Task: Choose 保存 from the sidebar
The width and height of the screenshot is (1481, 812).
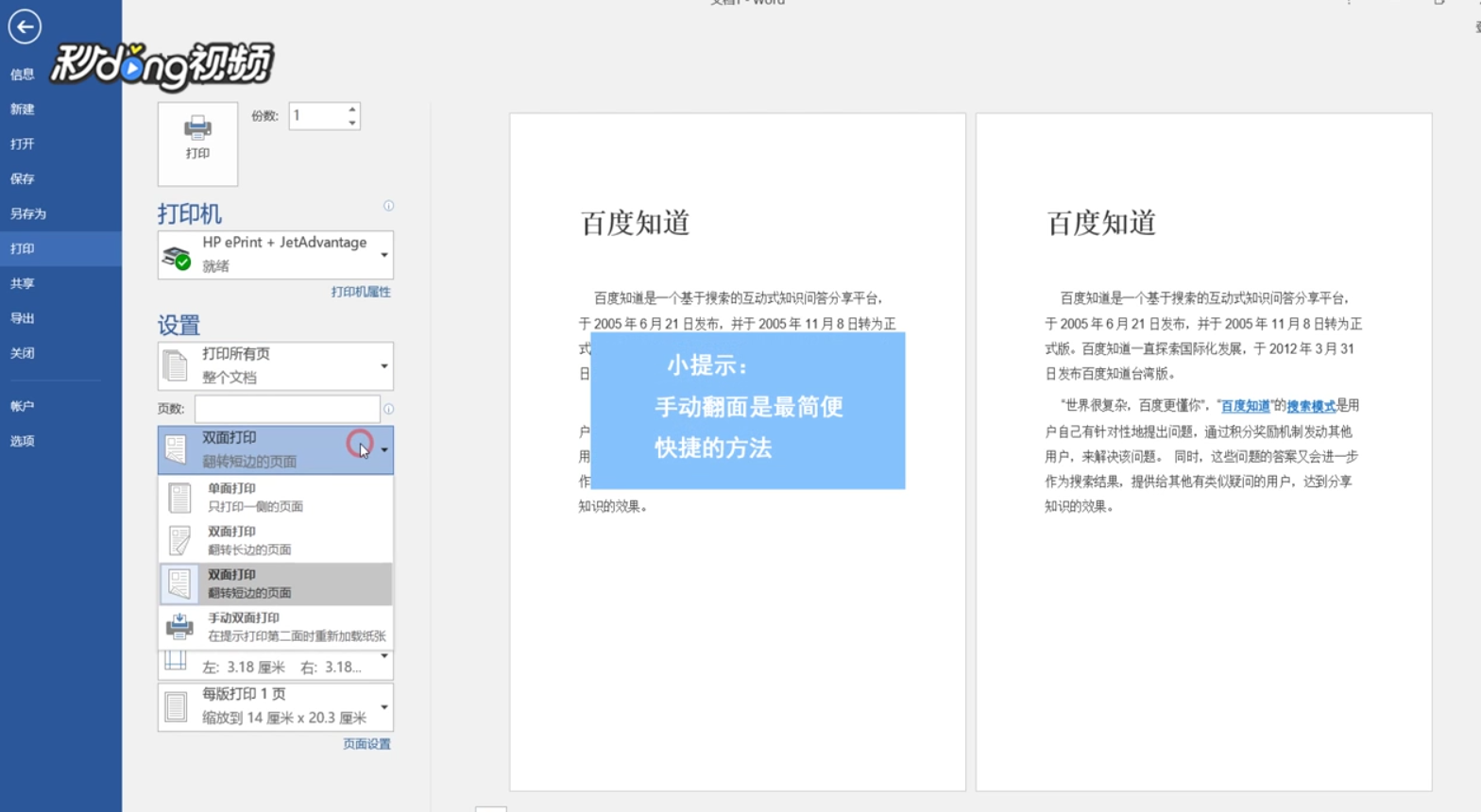Action: [x=23, y=178]
